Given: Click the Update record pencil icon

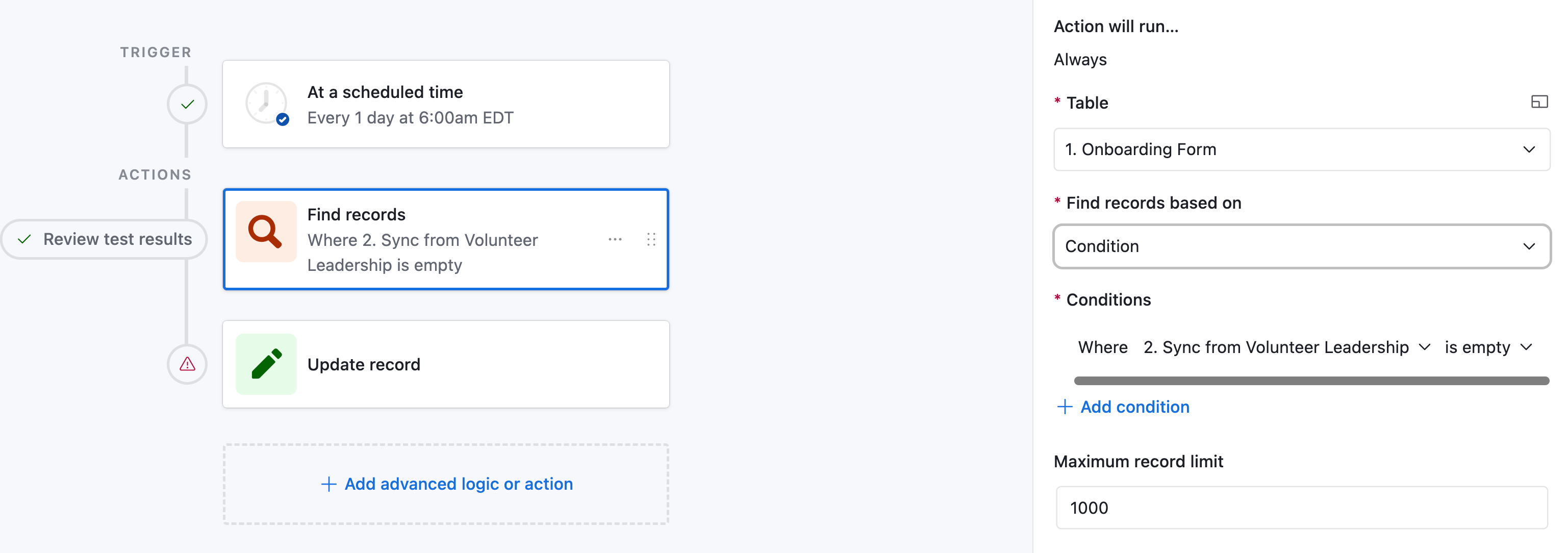Looking at the screenshot, I should (266, 364).
